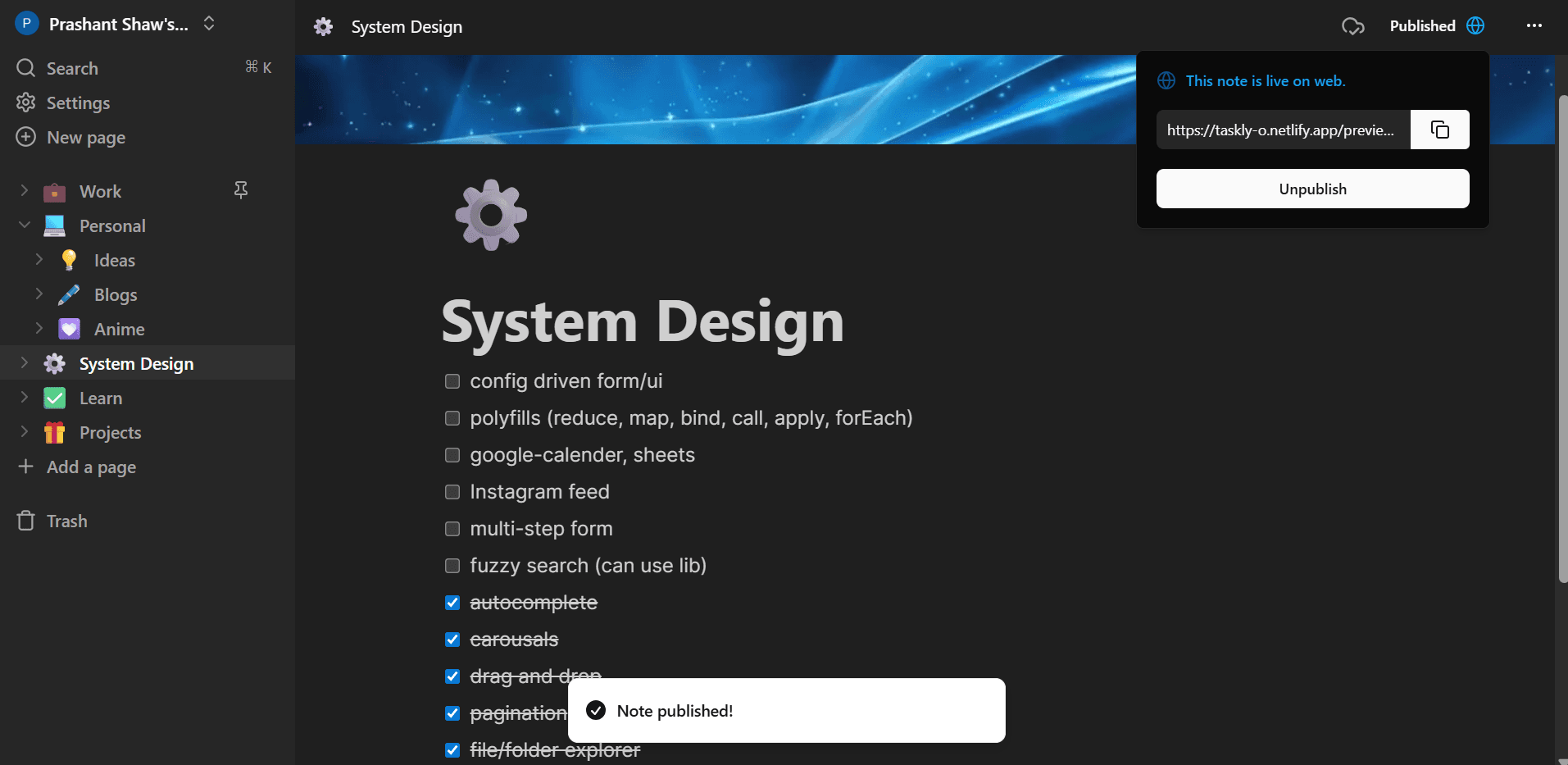Viewport: 1568px width, 765px height.
Task: Click the published URL text field
Action: point(1283,130)
